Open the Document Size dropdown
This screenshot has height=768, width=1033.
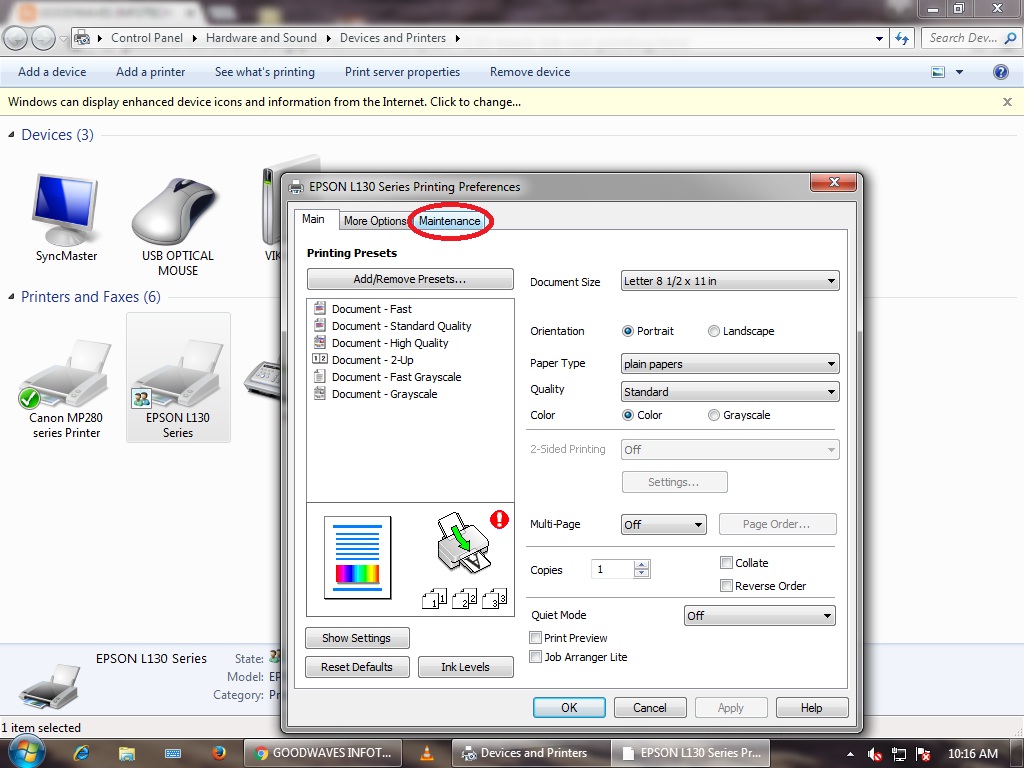833,281
